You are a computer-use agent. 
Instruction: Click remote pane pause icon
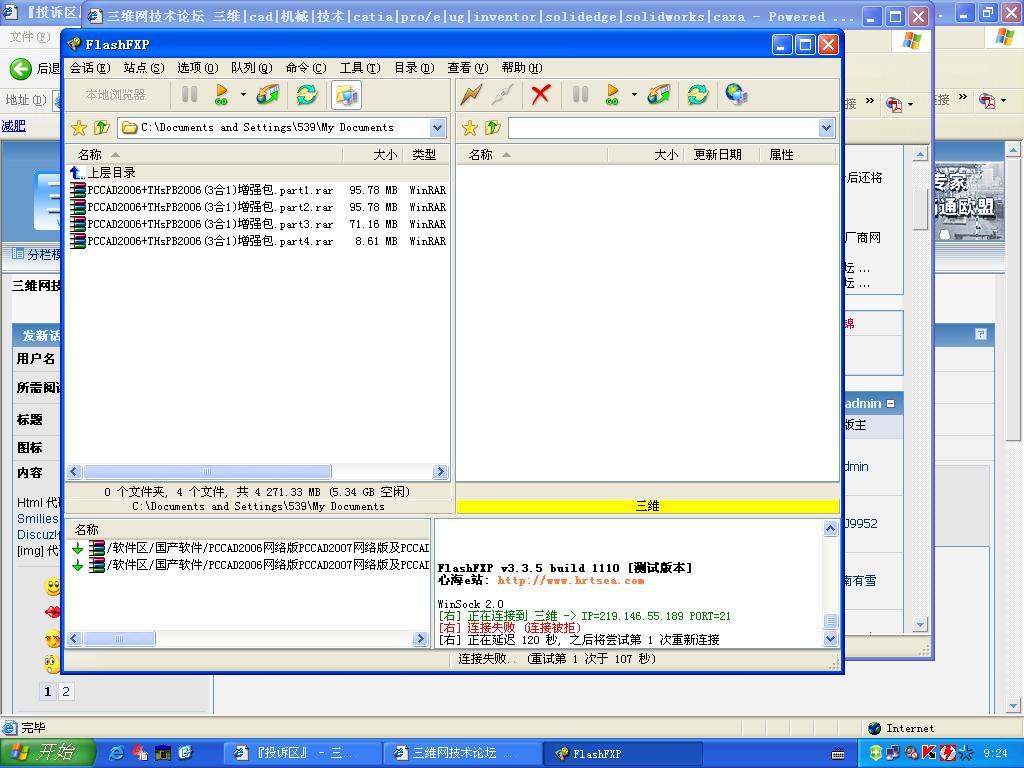click(x=580, y=95)
